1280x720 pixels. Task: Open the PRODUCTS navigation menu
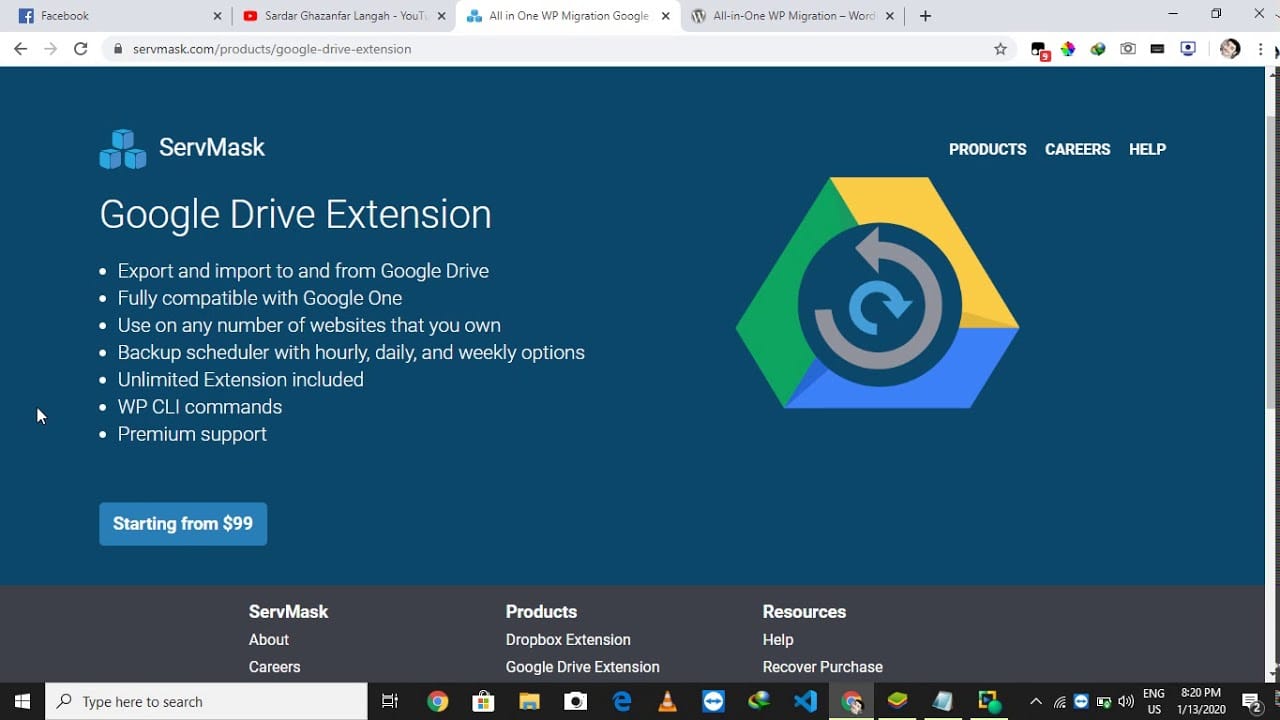coord(987,149)
